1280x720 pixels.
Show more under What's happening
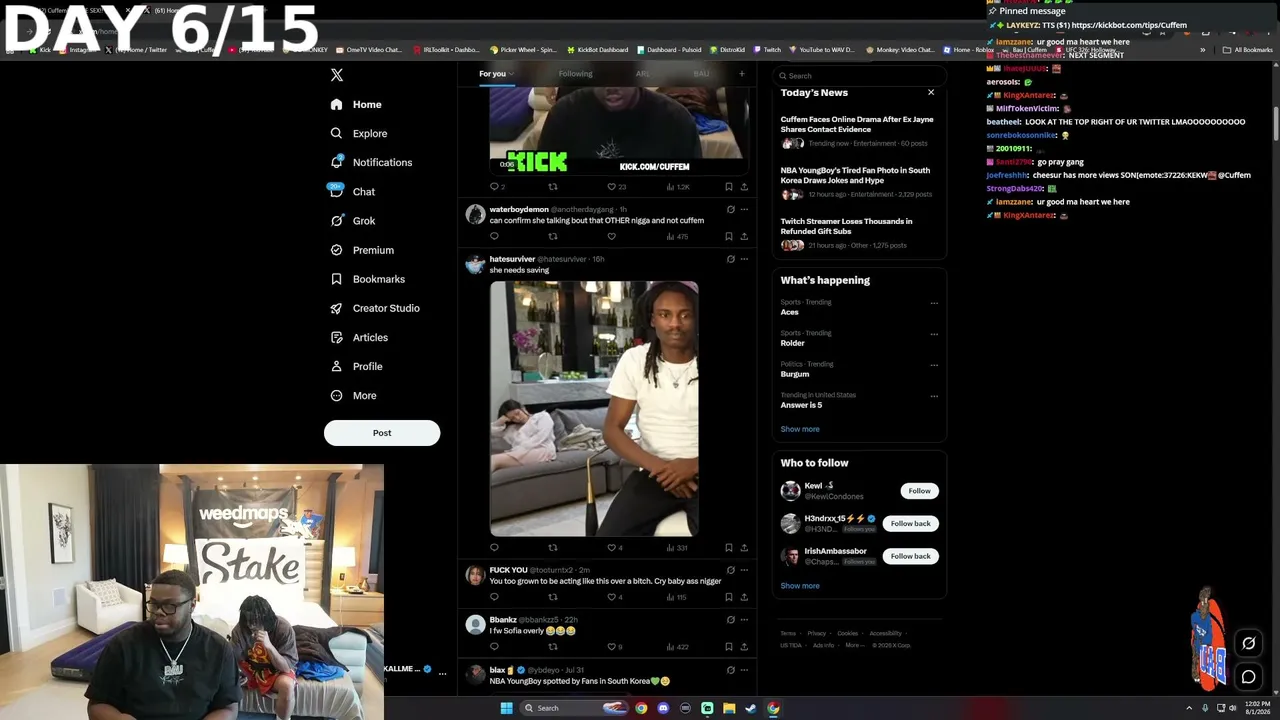pyautogui.click(x=800, y=429)
